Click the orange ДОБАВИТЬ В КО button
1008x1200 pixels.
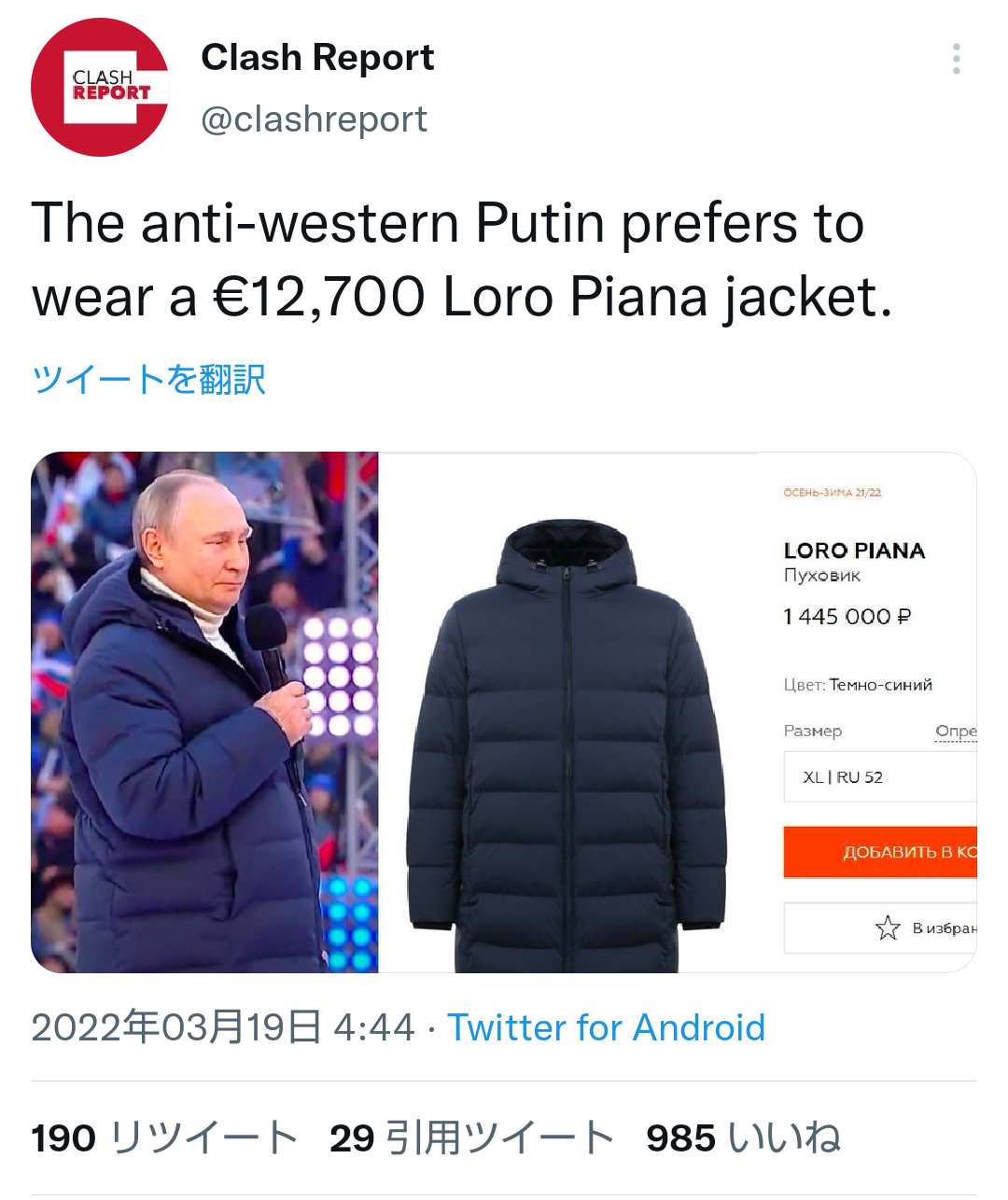pos(880,852)
